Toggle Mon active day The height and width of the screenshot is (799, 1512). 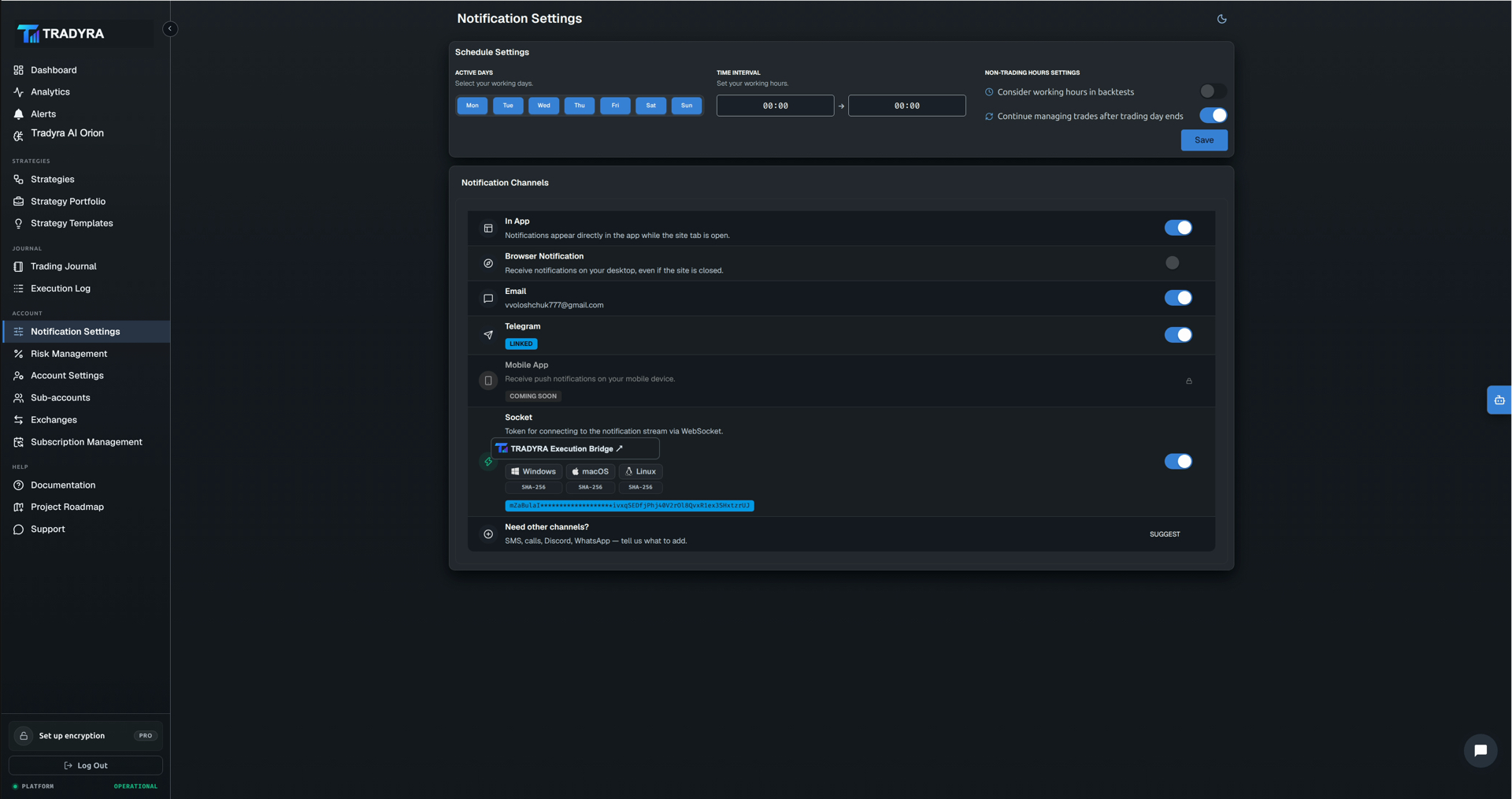pos(472,106)
